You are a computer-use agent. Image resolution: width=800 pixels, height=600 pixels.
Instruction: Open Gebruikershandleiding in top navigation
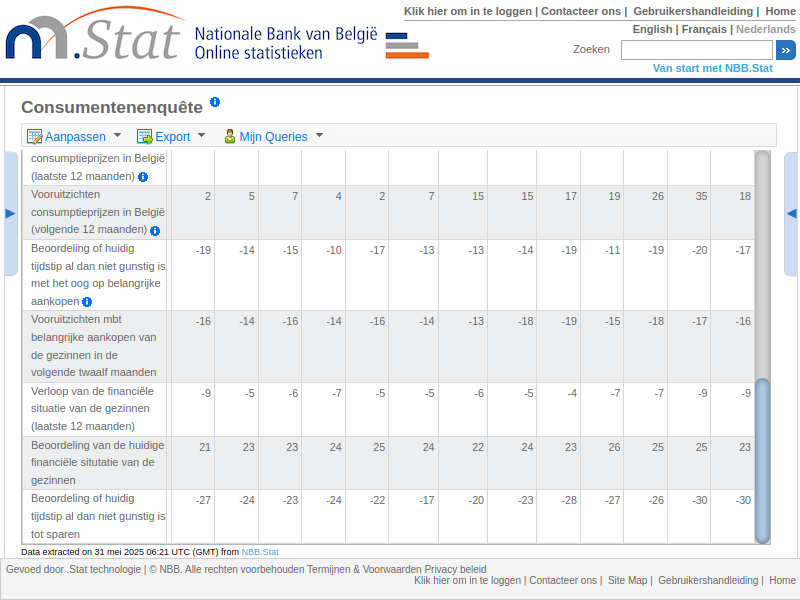click(x=694, y=11)
